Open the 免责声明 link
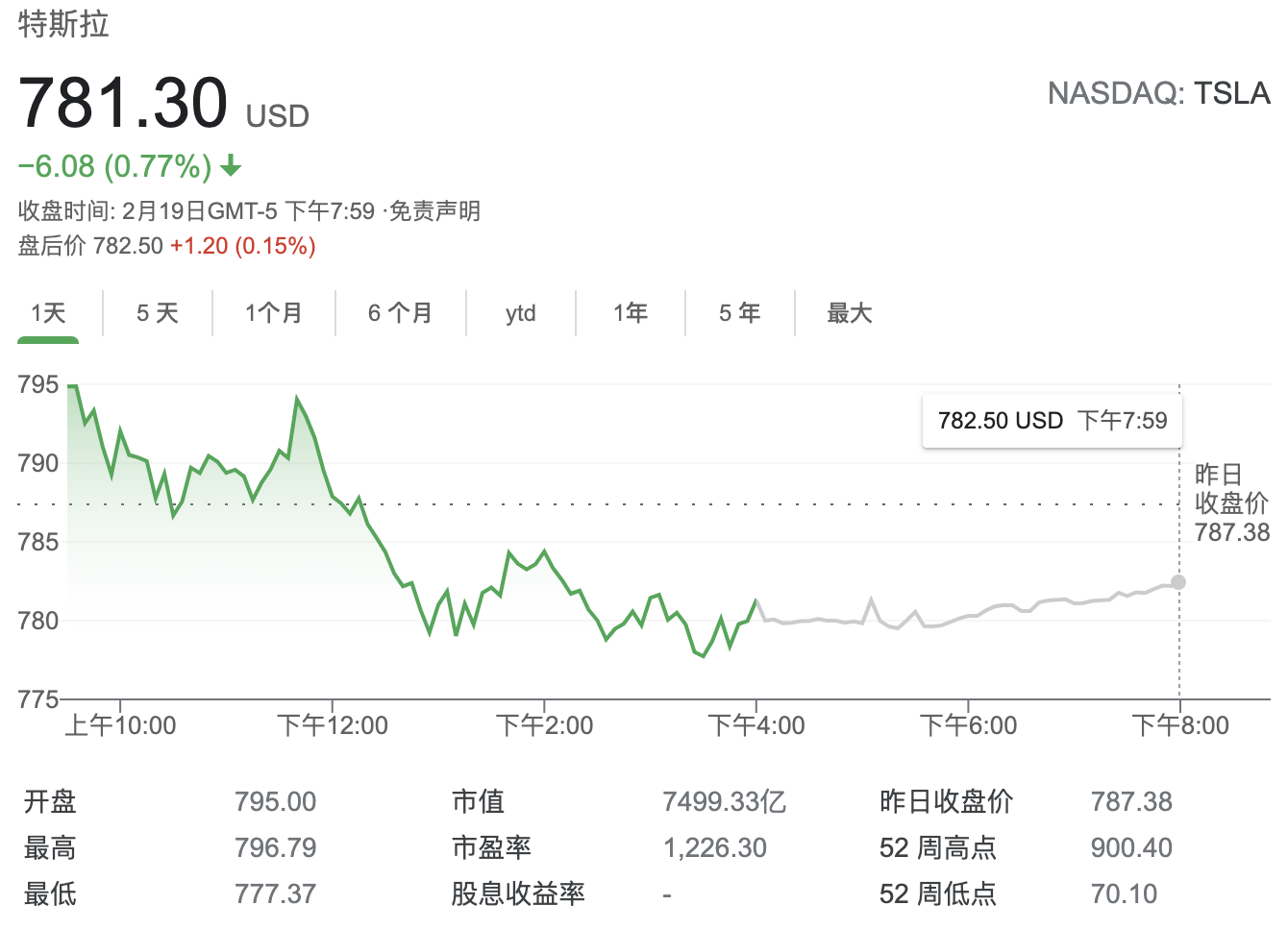1288x930 pixels. pyautogui.click(x=434, y=210)
